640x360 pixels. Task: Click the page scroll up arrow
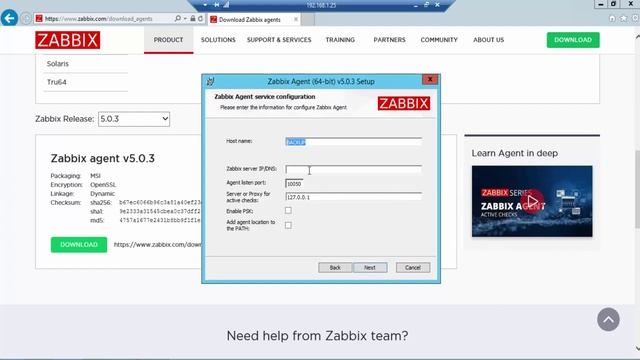[x=637, y=37]
